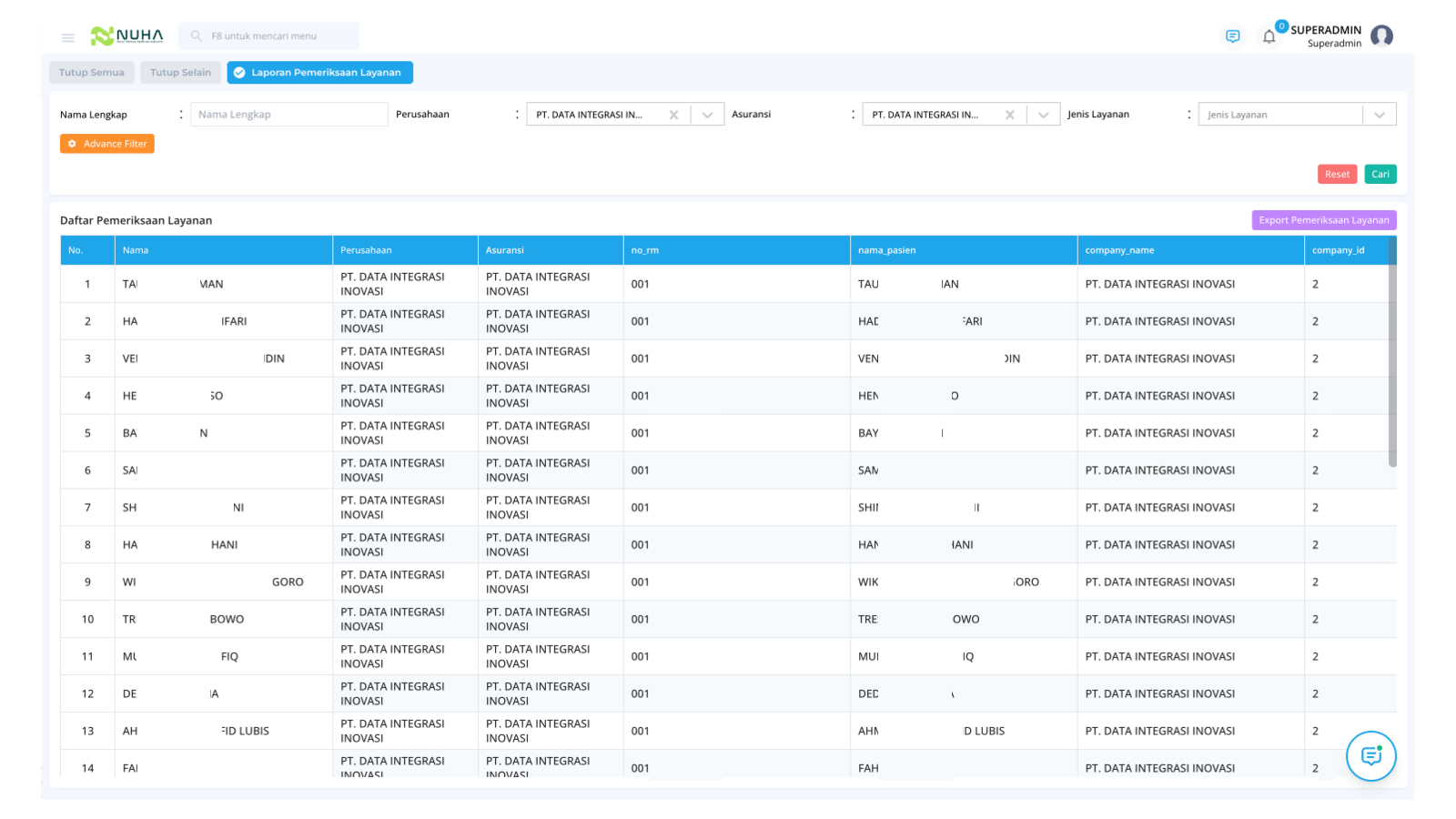Click the no_rm column header
The height and width of the screenshot is (819, 1456).
737,250
